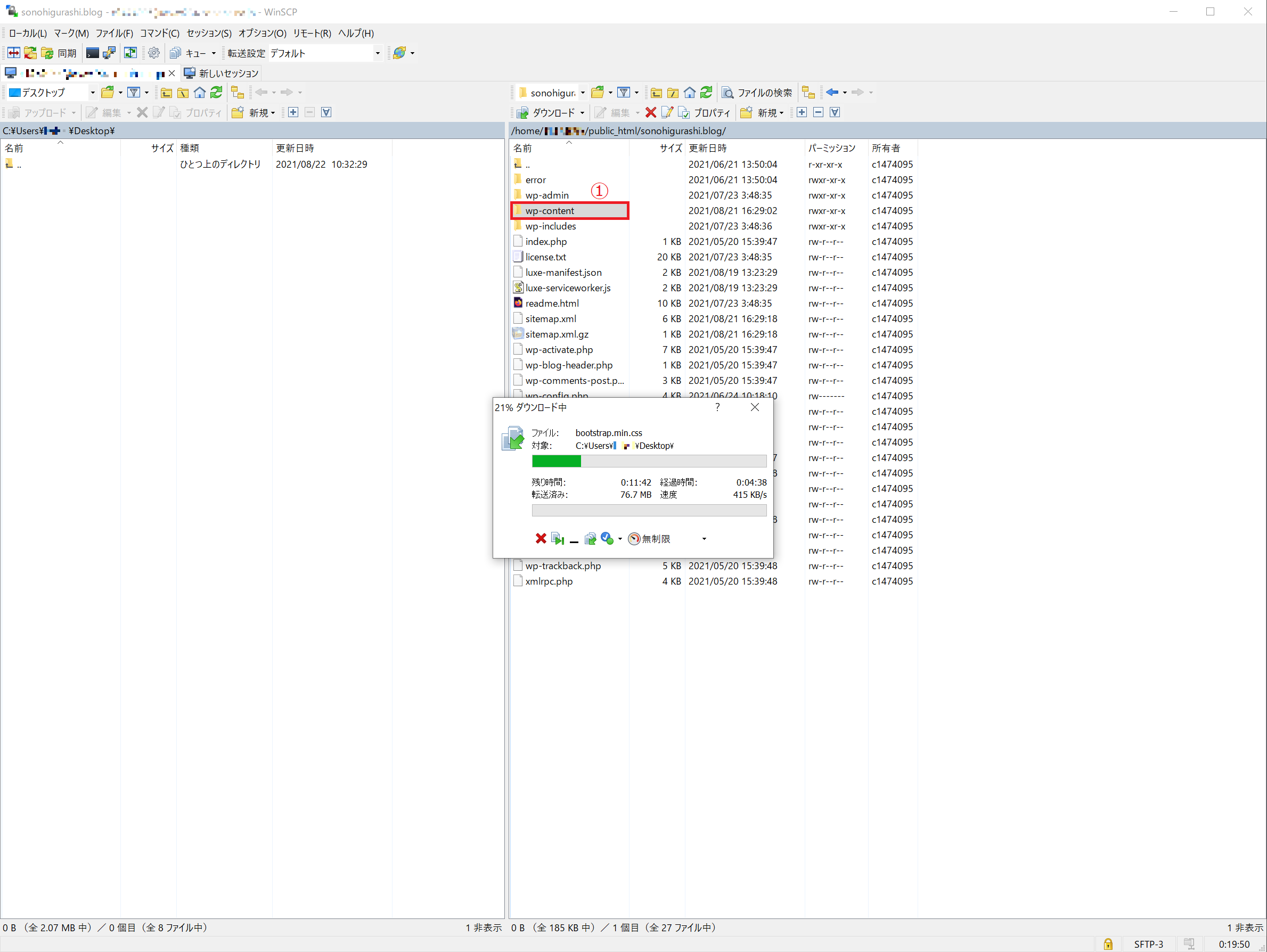Click the green file progress bar

coord(649,461)
